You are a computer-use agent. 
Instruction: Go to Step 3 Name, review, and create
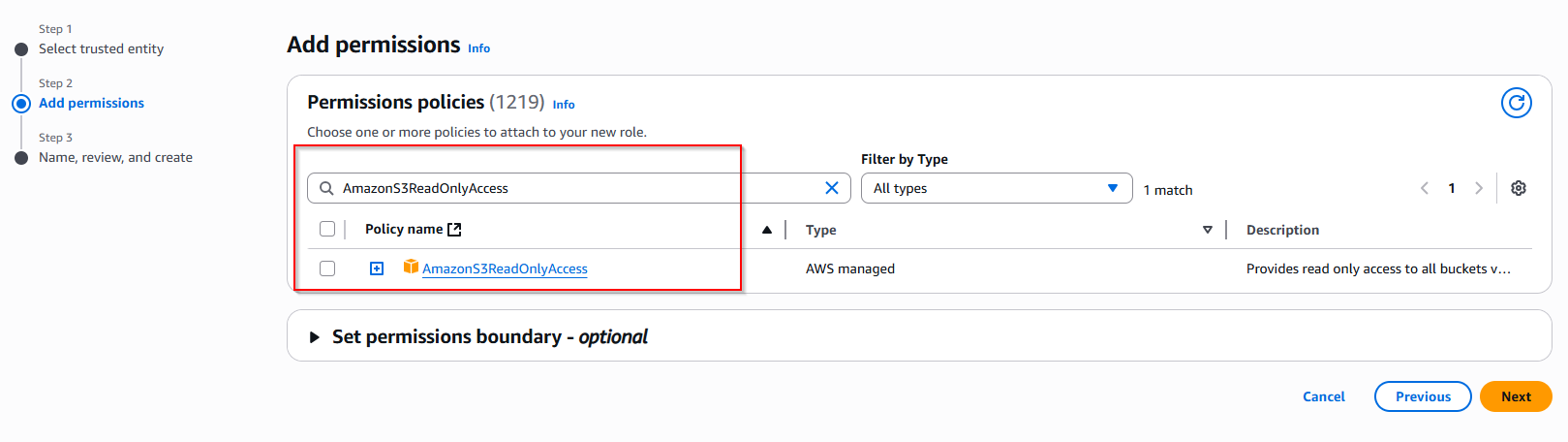click(115, 157)
